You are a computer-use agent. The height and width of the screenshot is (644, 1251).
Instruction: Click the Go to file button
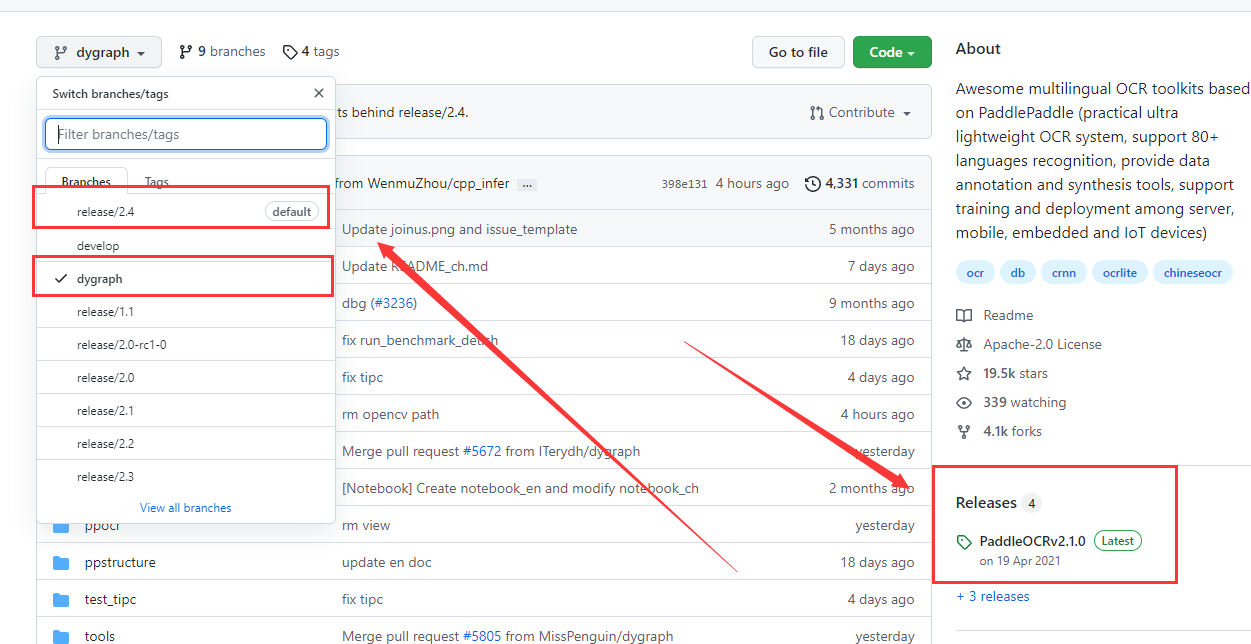click(798, 52)
